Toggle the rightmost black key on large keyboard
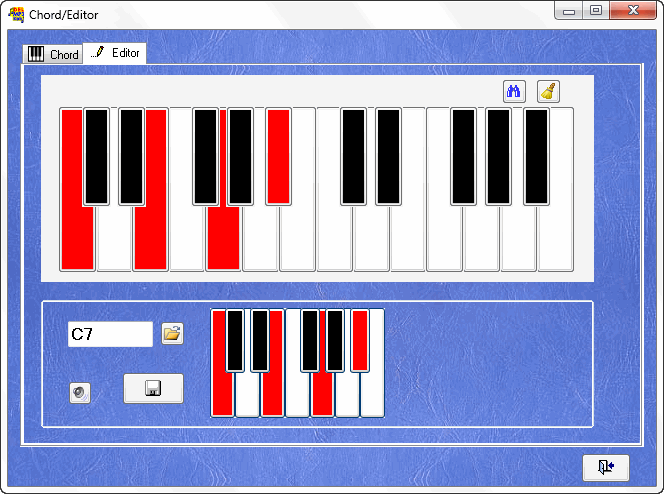Viewport: 664px width, 494px height. click(x=537, y=157)
